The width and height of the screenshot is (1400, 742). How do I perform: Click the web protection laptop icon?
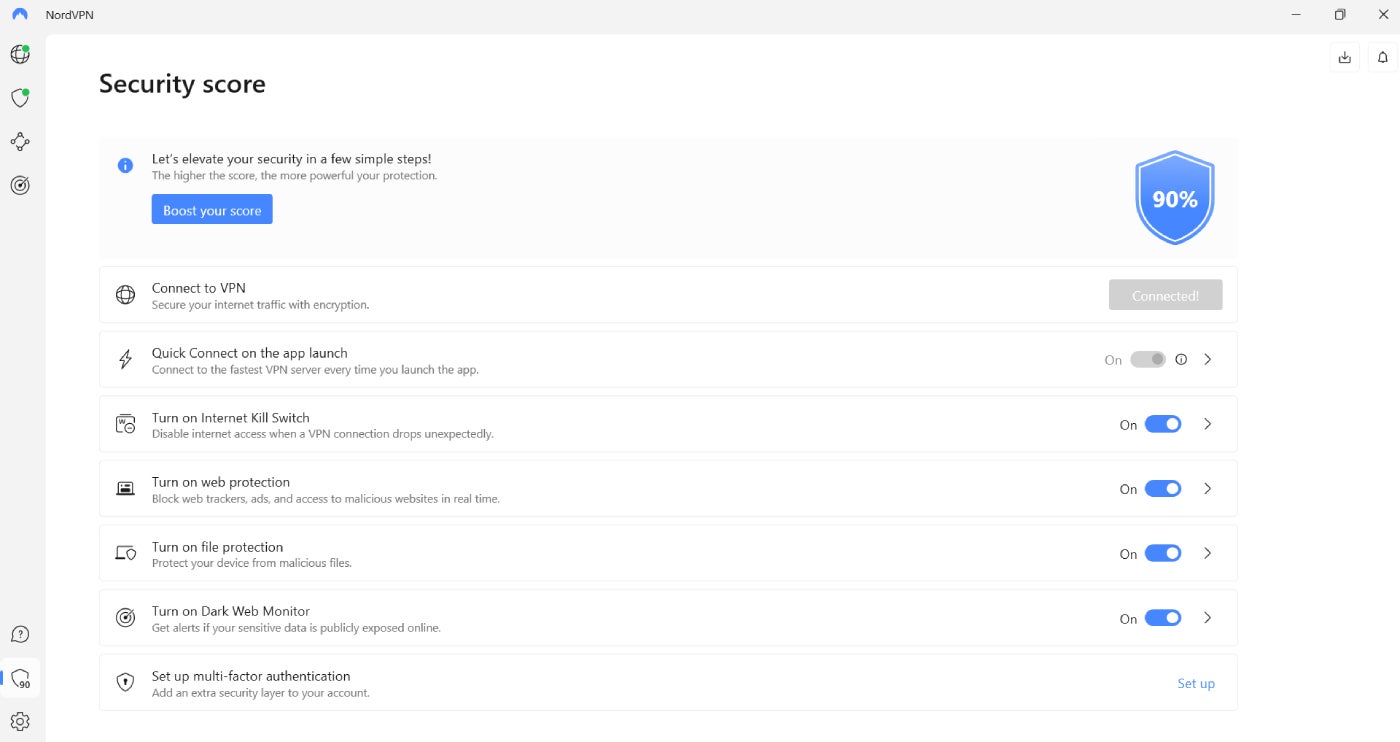[125, 489]
